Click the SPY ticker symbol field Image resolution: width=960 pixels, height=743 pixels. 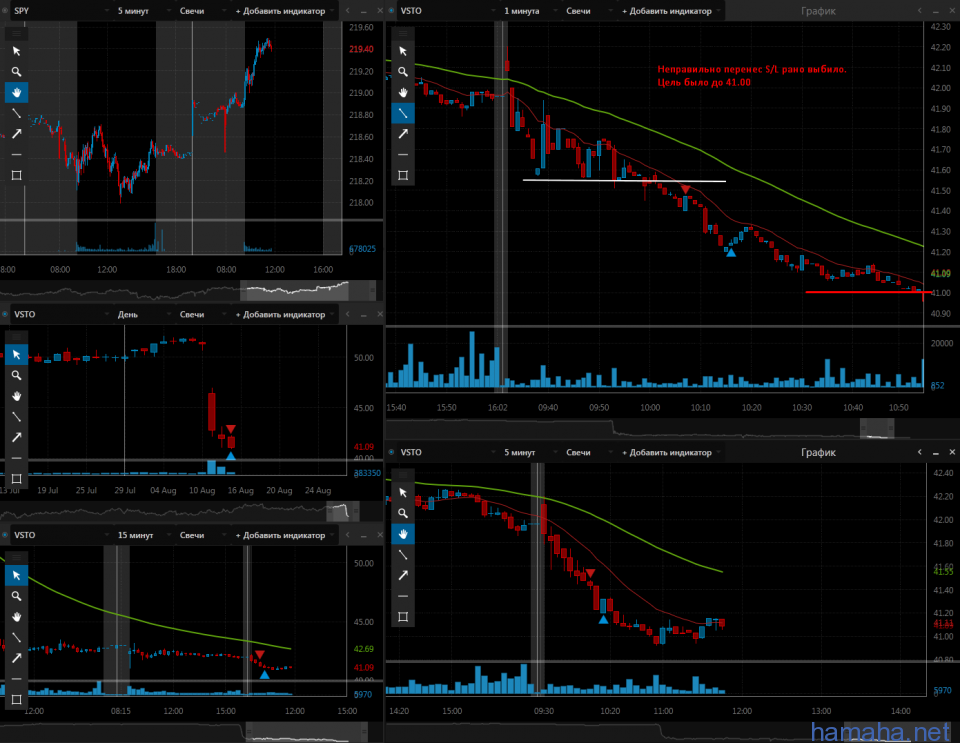(60, 11)
